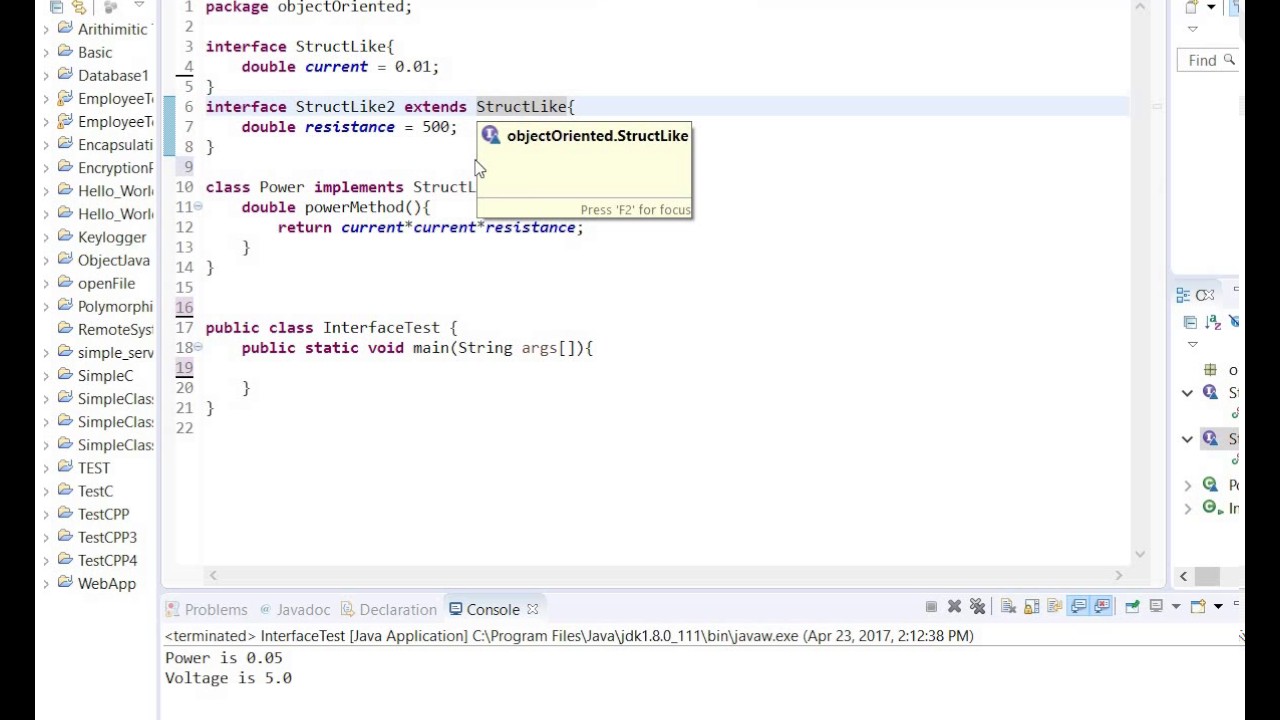Expand Power class node in Outline
The width and height of the screenshot is (1280, 720).
[x=1187, y=485]
